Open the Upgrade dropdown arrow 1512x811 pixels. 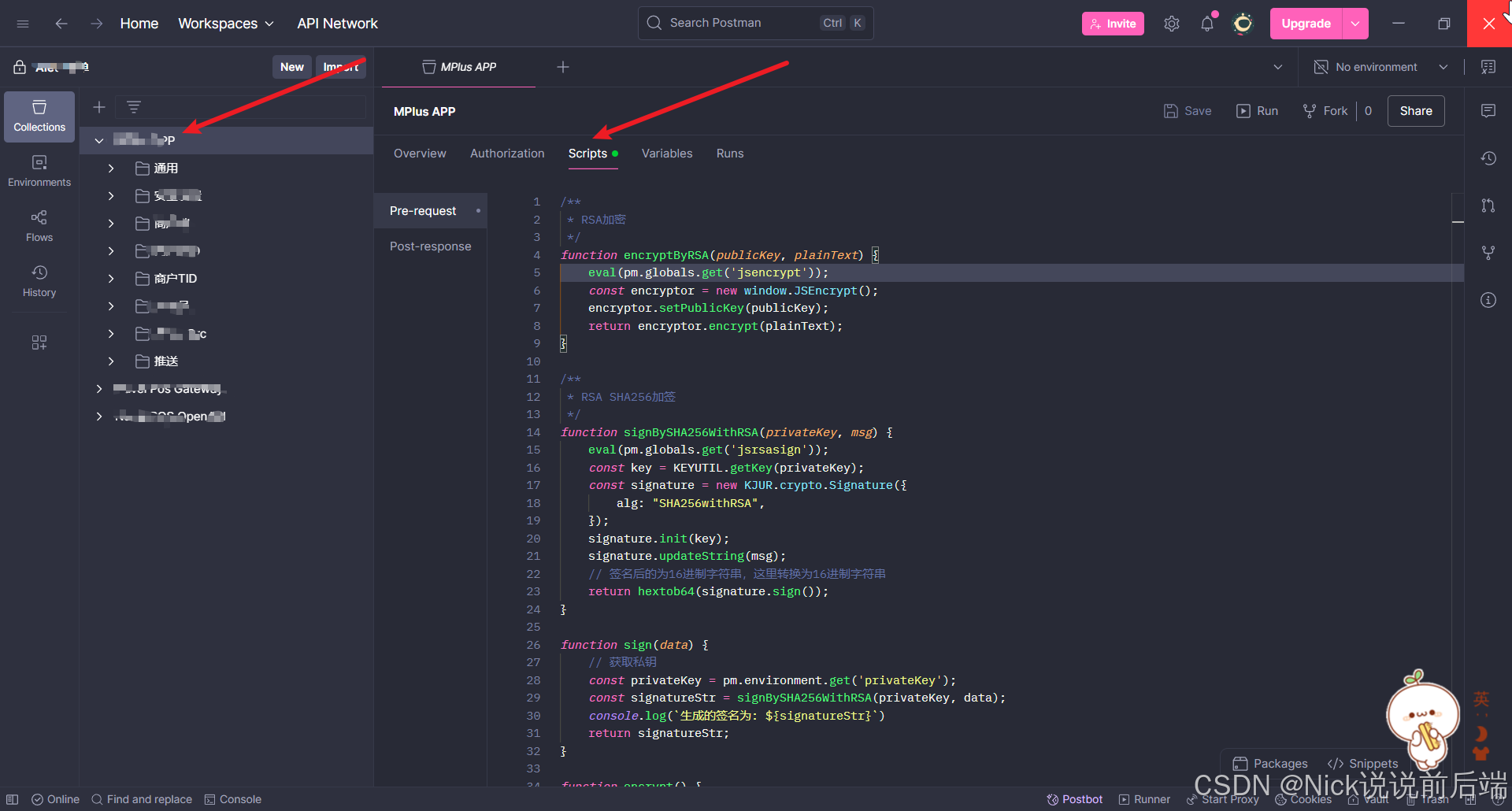(1355, 24)
